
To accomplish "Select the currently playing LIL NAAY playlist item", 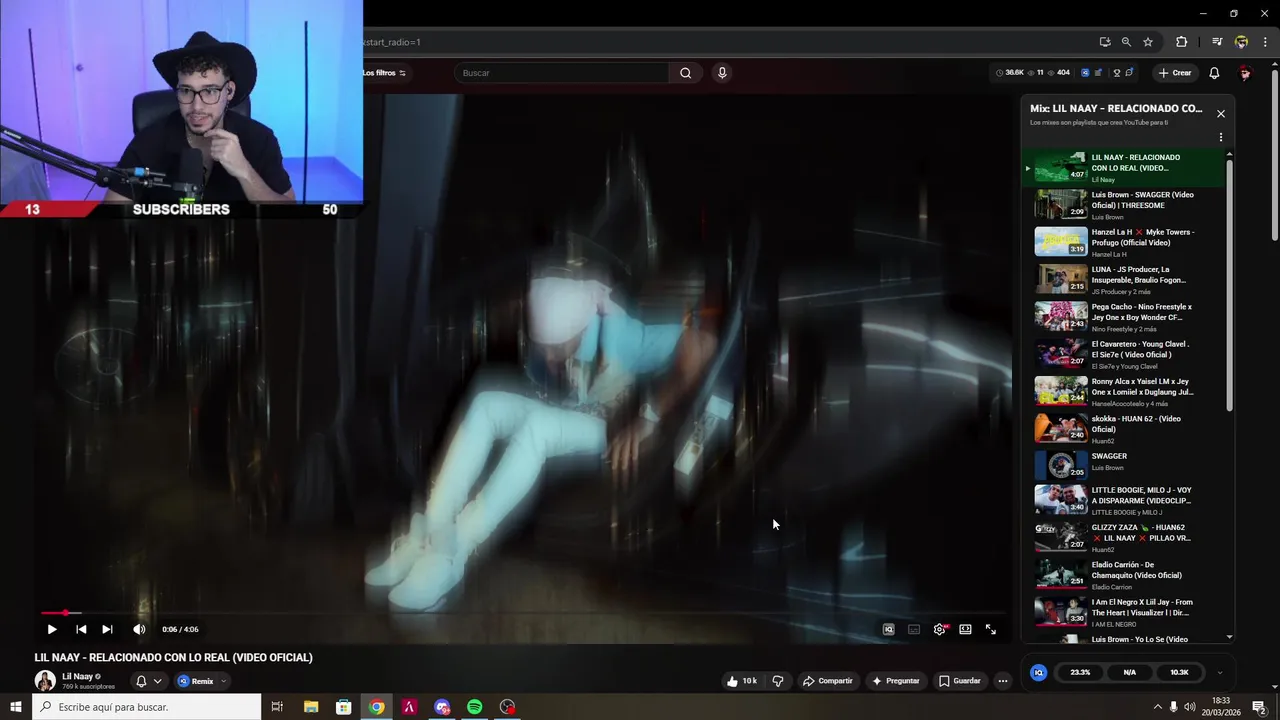I will point(1124,168).
